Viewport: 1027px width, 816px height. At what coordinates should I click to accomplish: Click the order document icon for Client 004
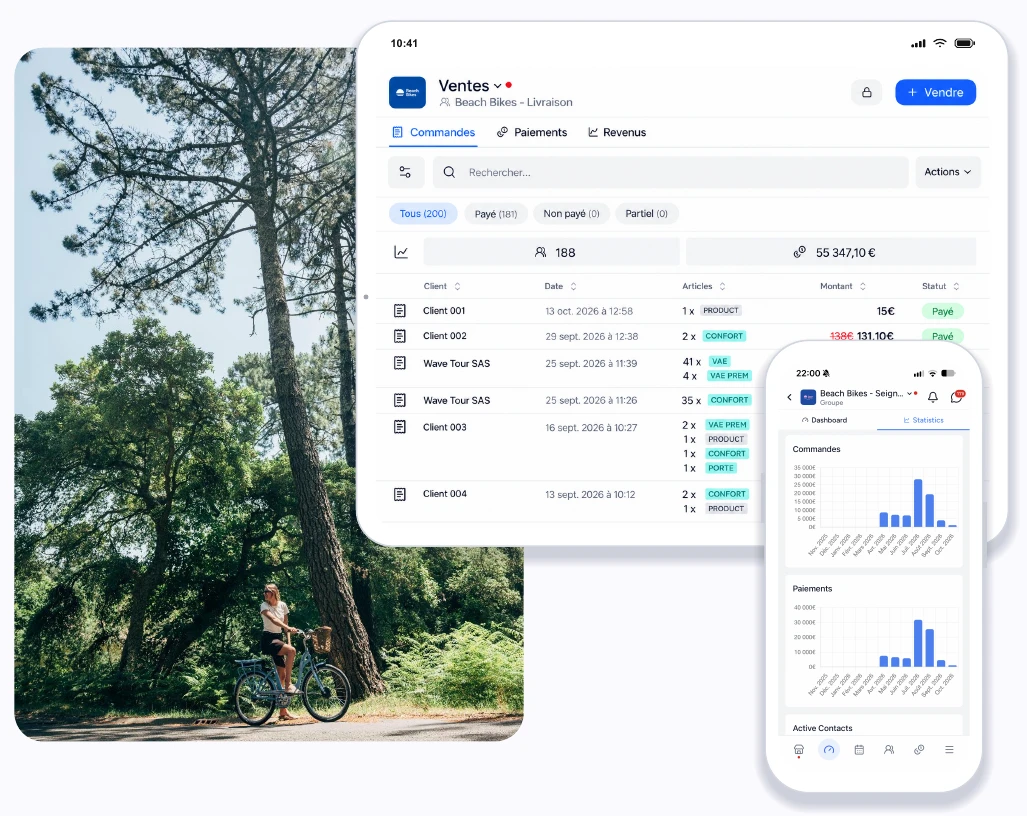point(400,494)
